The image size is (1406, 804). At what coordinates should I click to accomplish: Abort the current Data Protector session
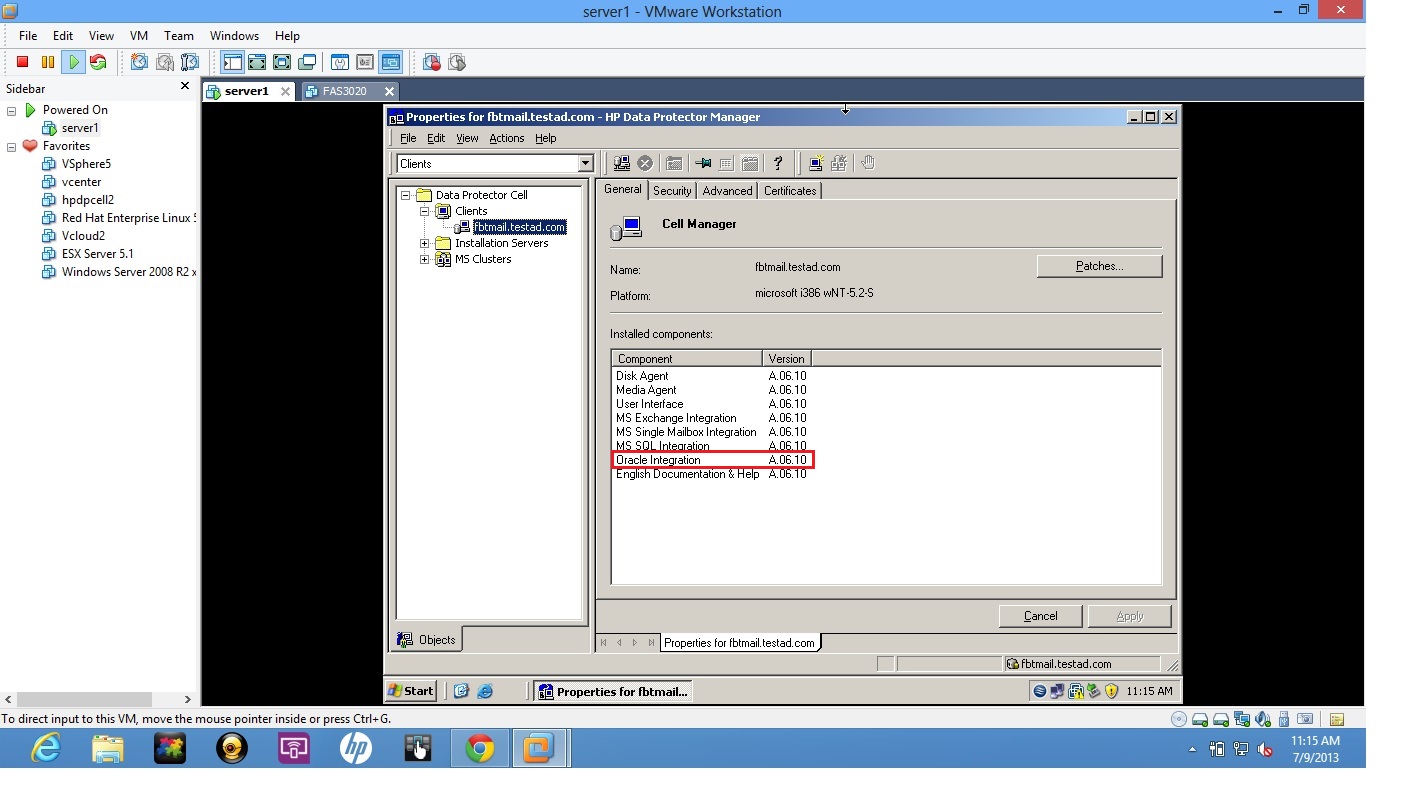click(645, 163)
